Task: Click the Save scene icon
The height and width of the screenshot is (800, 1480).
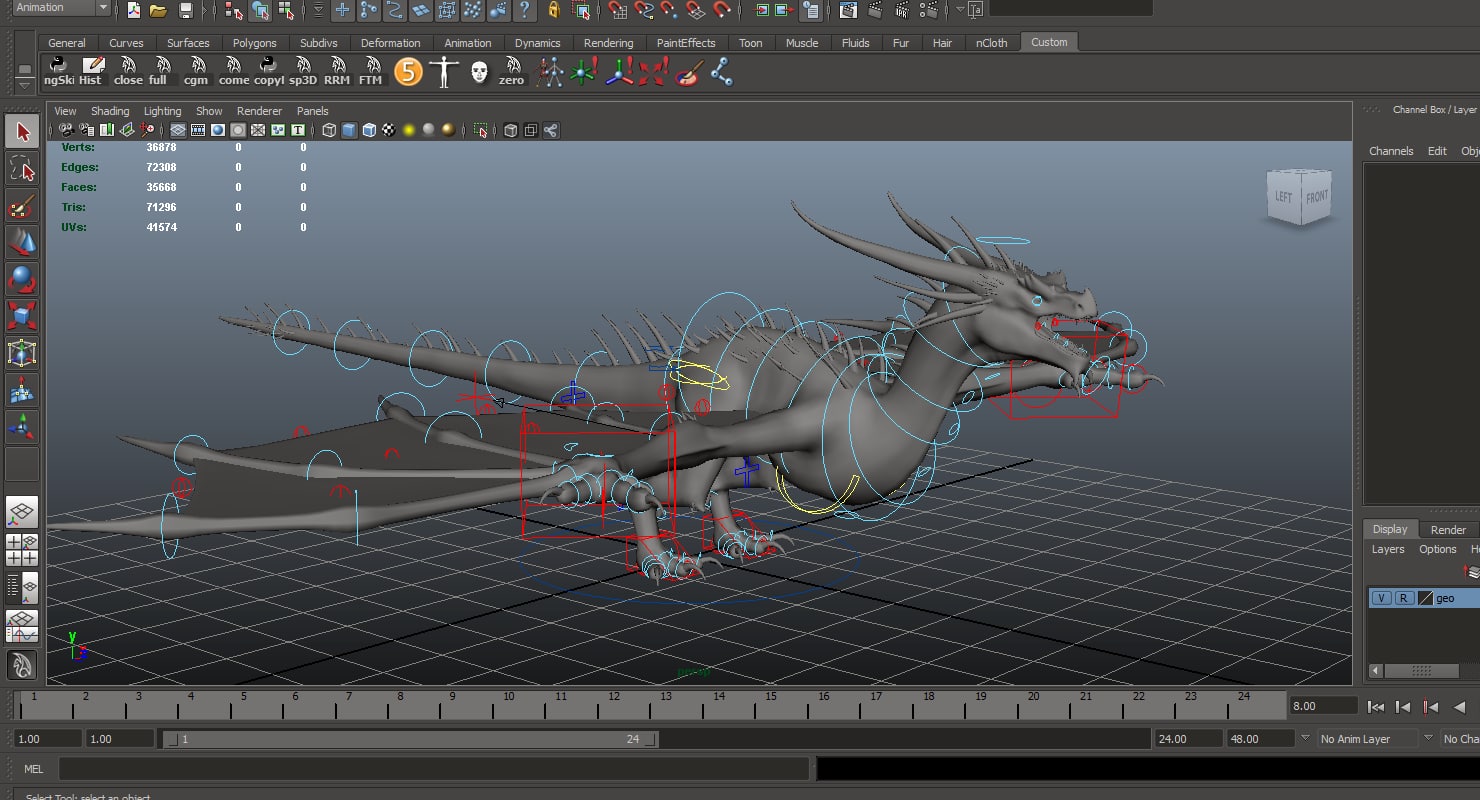Action: pyautogui.click(x=185, y=10)
